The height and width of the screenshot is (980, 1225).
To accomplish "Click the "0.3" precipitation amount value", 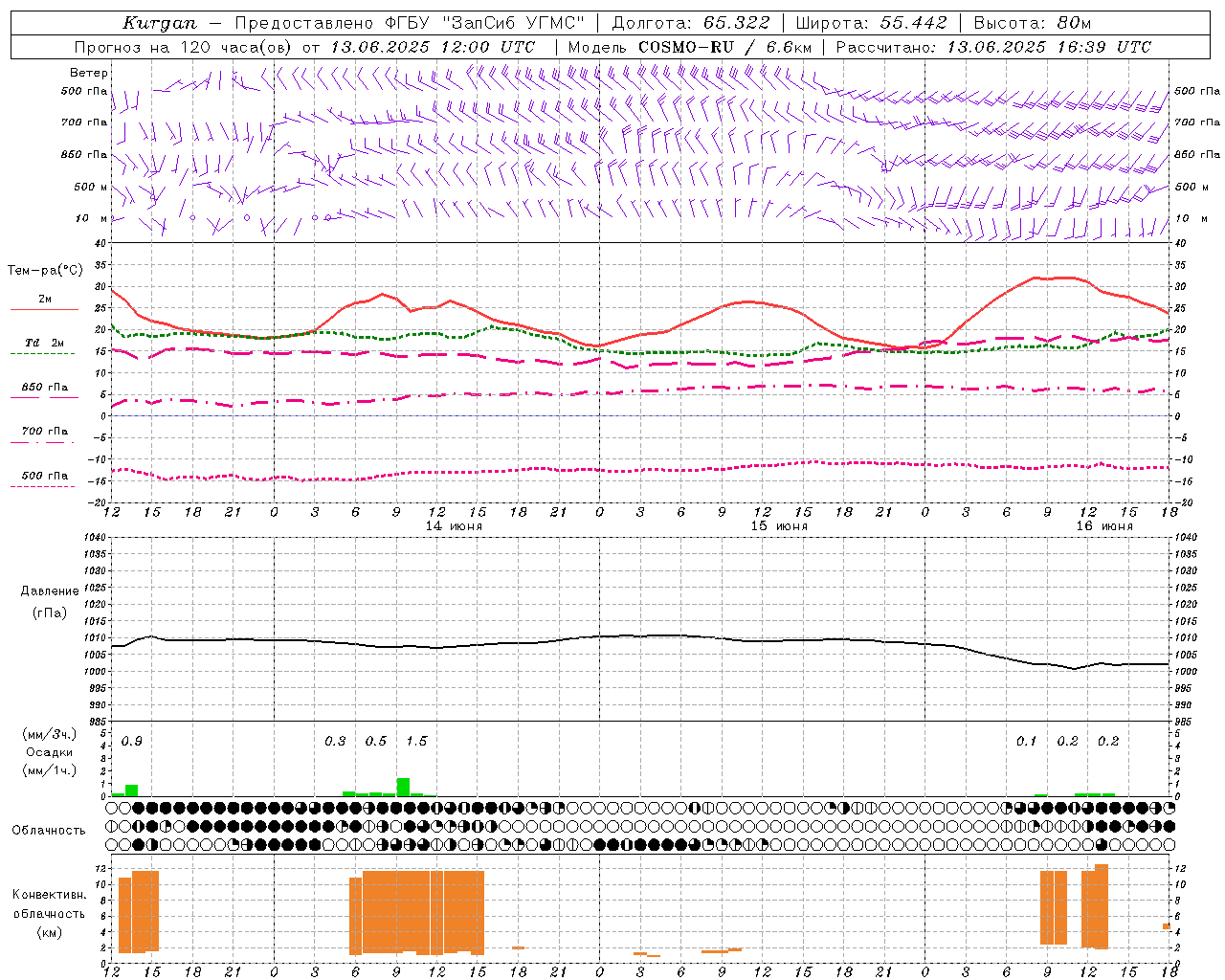I will pyautogui.click(x=335, y=742).
